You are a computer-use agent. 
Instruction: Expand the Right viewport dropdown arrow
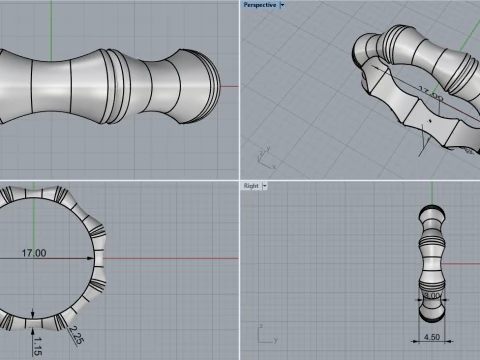(265, 186)
